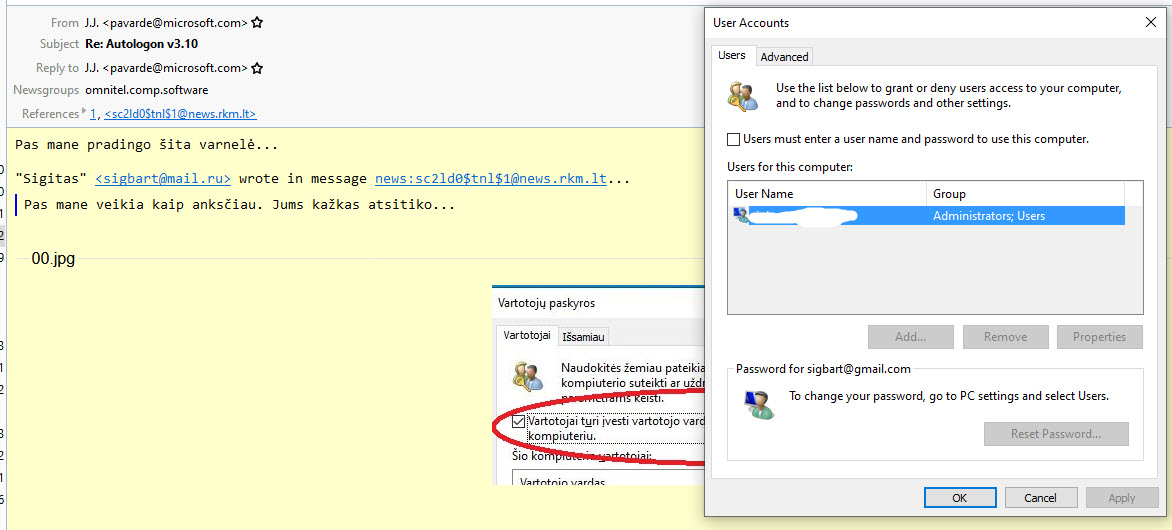This screenshot has width=1172, height=530.
Task: Click the users icon in Vartotojų paskyros screenshot
Action: tap(527, 376)
